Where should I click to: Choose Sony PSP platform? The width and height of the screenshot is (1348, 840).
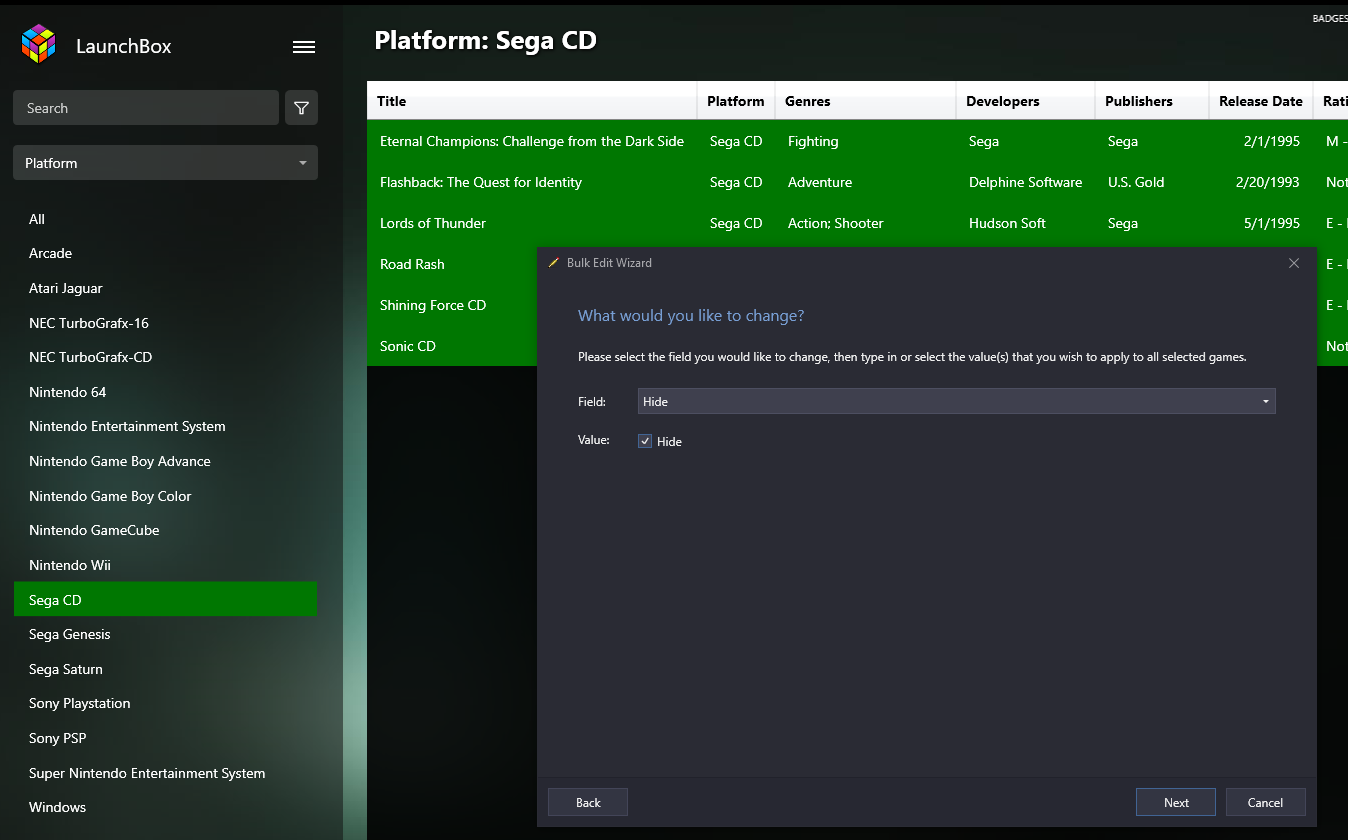pos(165,738)
